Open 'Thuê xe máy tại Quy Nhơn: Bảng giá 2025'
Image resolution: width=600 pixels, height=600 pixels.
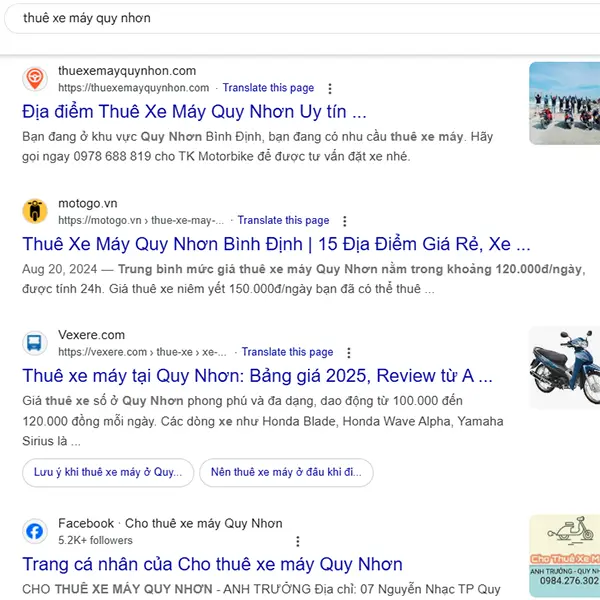(257, 376)
